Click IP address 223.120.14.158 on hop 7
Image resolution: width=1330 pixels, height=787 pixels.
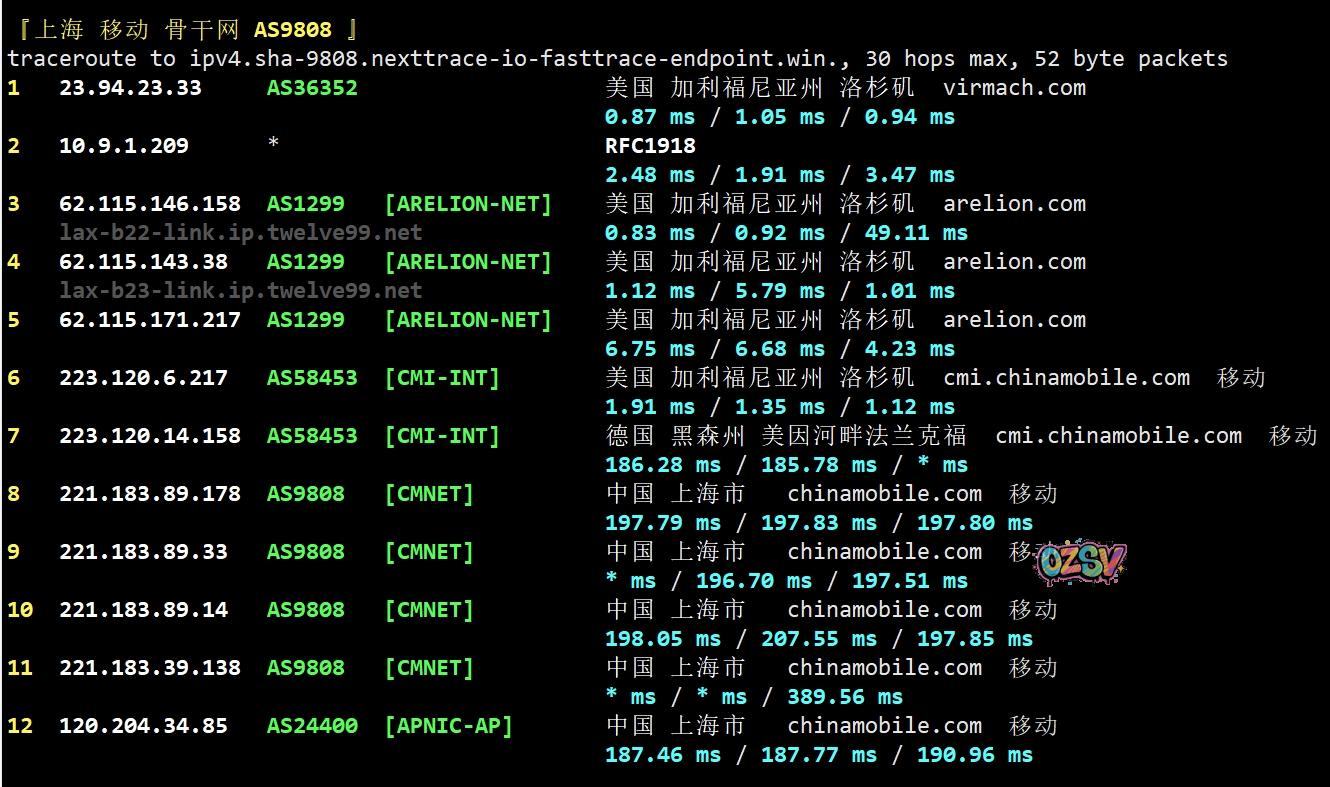click(150, 436)
